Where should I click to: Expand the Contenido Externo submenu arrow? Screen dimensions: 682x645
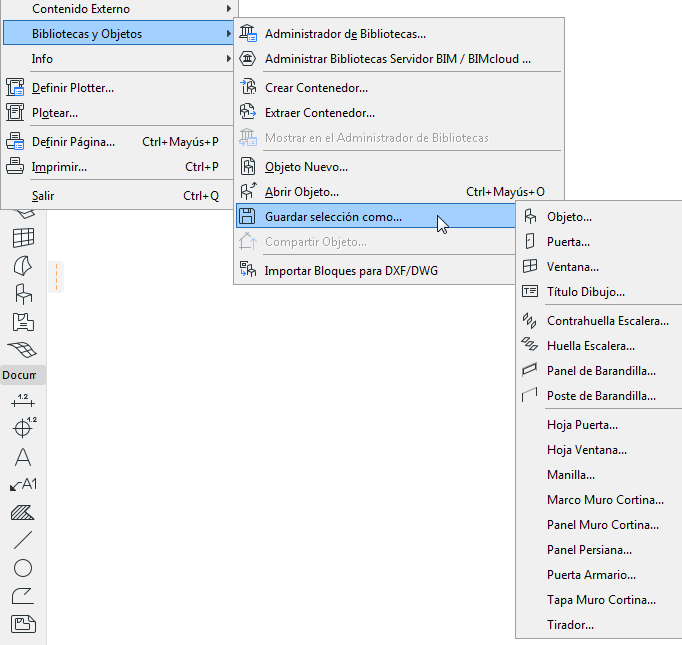click(x=229, y=8)
